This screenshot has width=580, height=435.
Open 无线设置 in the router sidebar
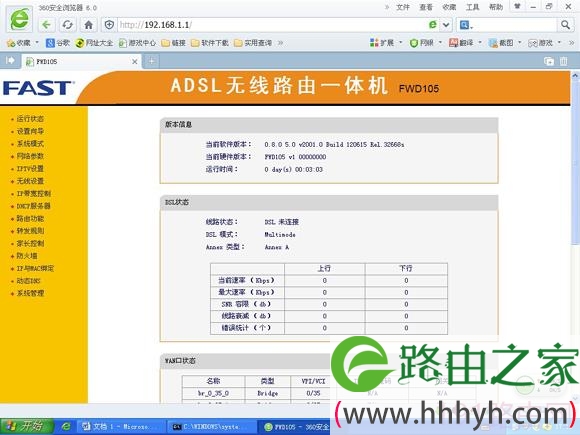coord(30,181)
